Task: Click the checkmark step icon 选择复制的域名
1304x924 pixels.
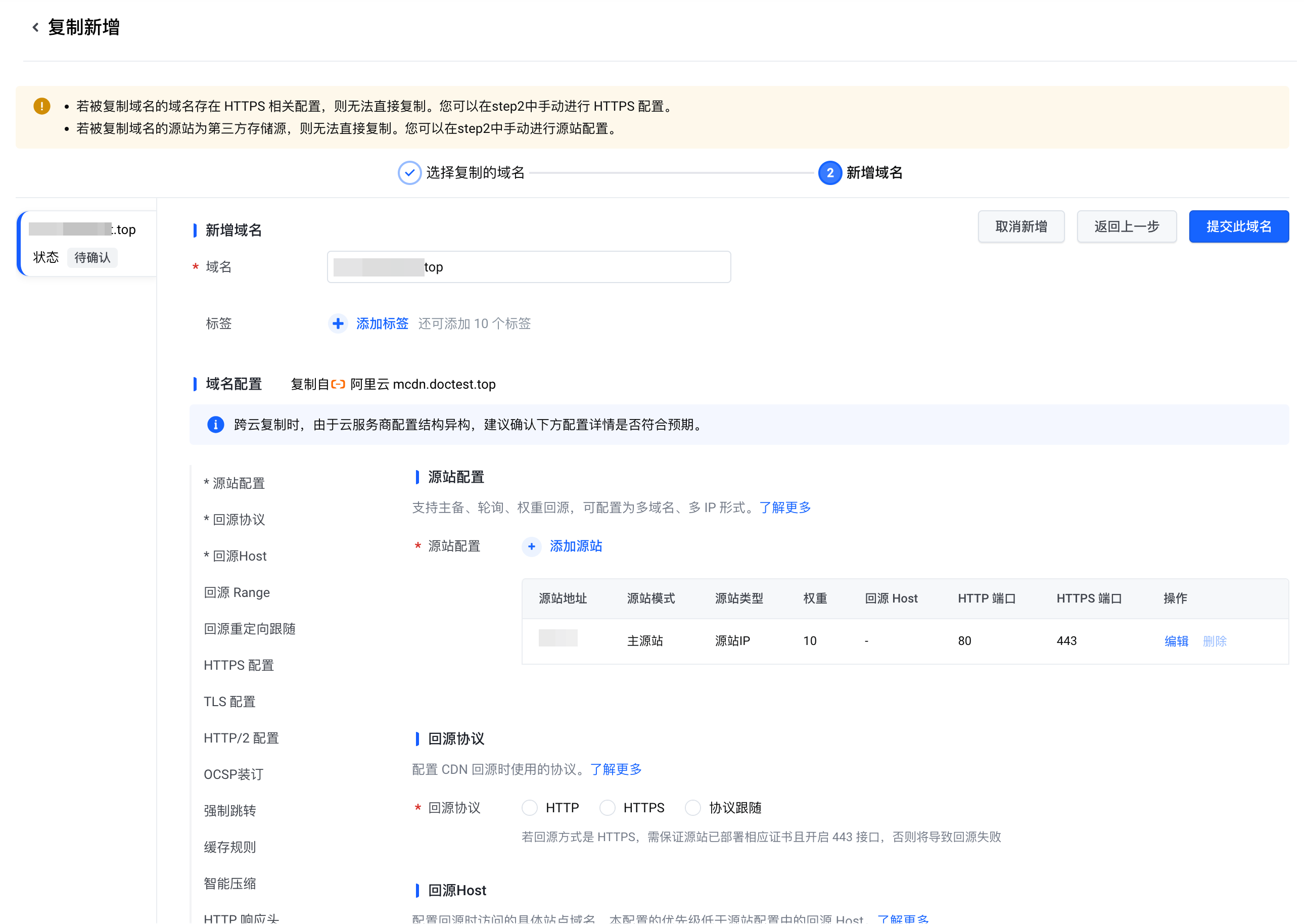Action: click(409, 173)
